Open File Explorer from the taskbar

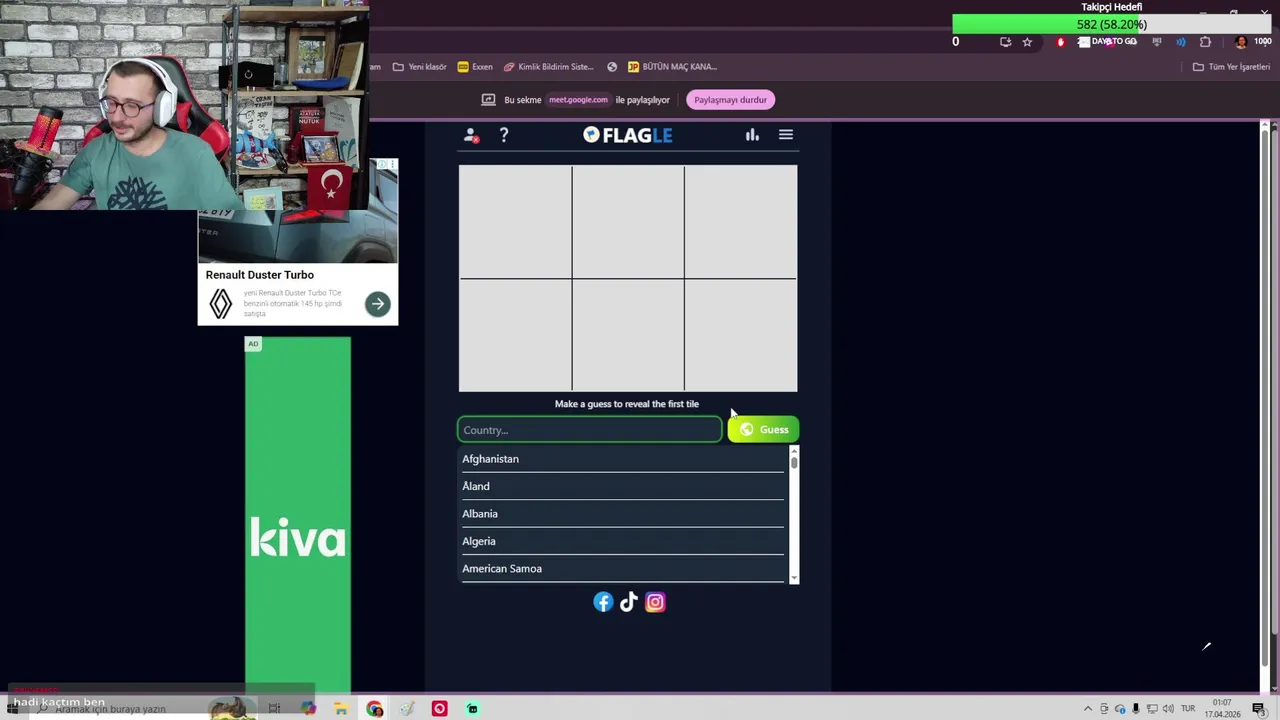(x=341, y=708)
